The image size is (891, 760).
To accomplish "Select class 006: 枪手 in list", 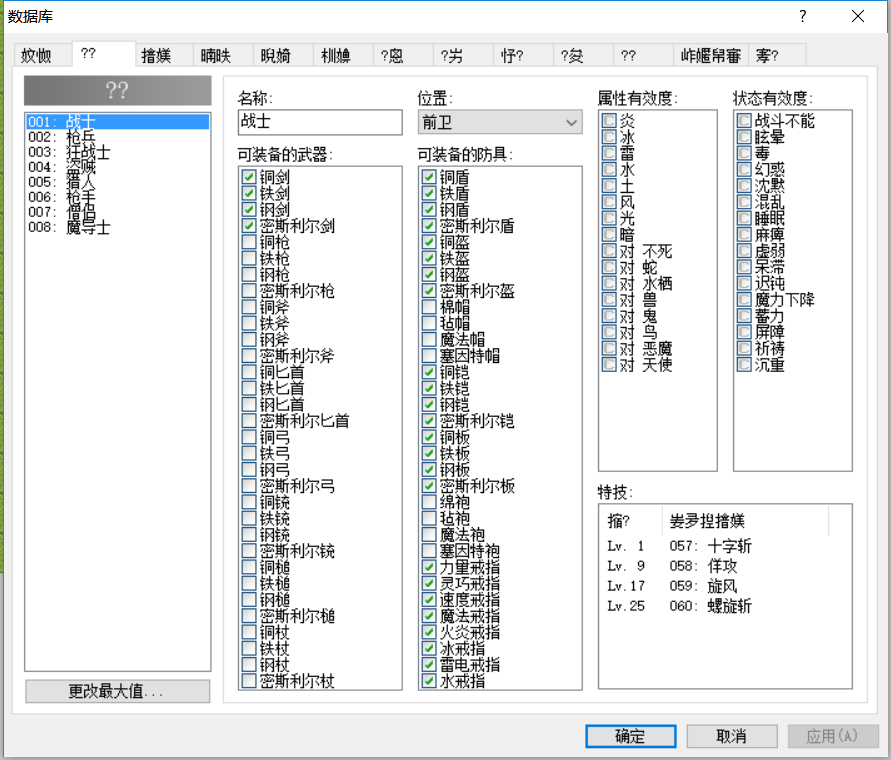I will pyautogui.click(x=118, y=197).
